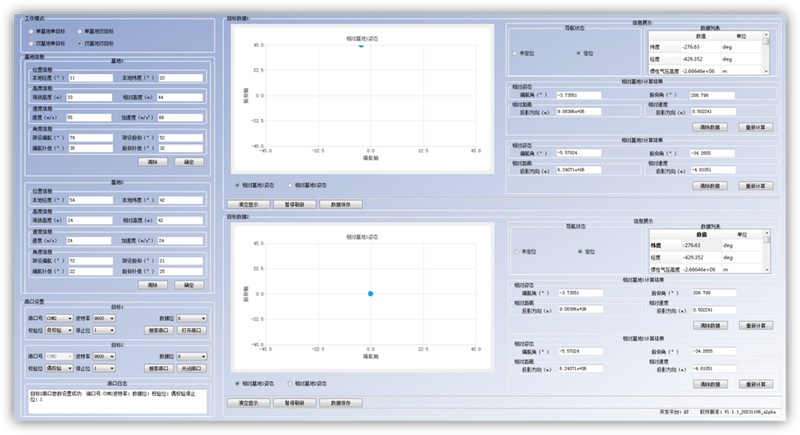Click 数据保存 in 目标数据2 panel
This screenshot has height=435, width=800.
pos(341,403)
